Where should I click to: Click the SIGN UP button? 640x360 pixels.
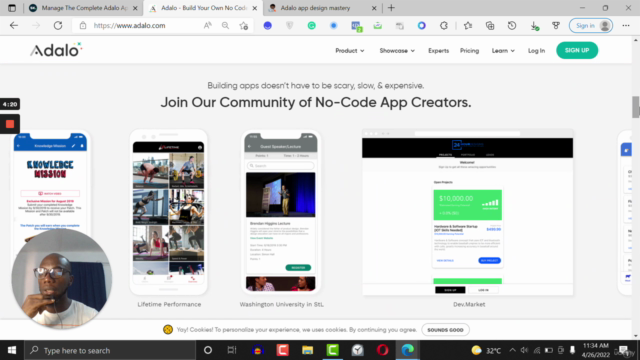pyautogui.click(x=577, y=50)
